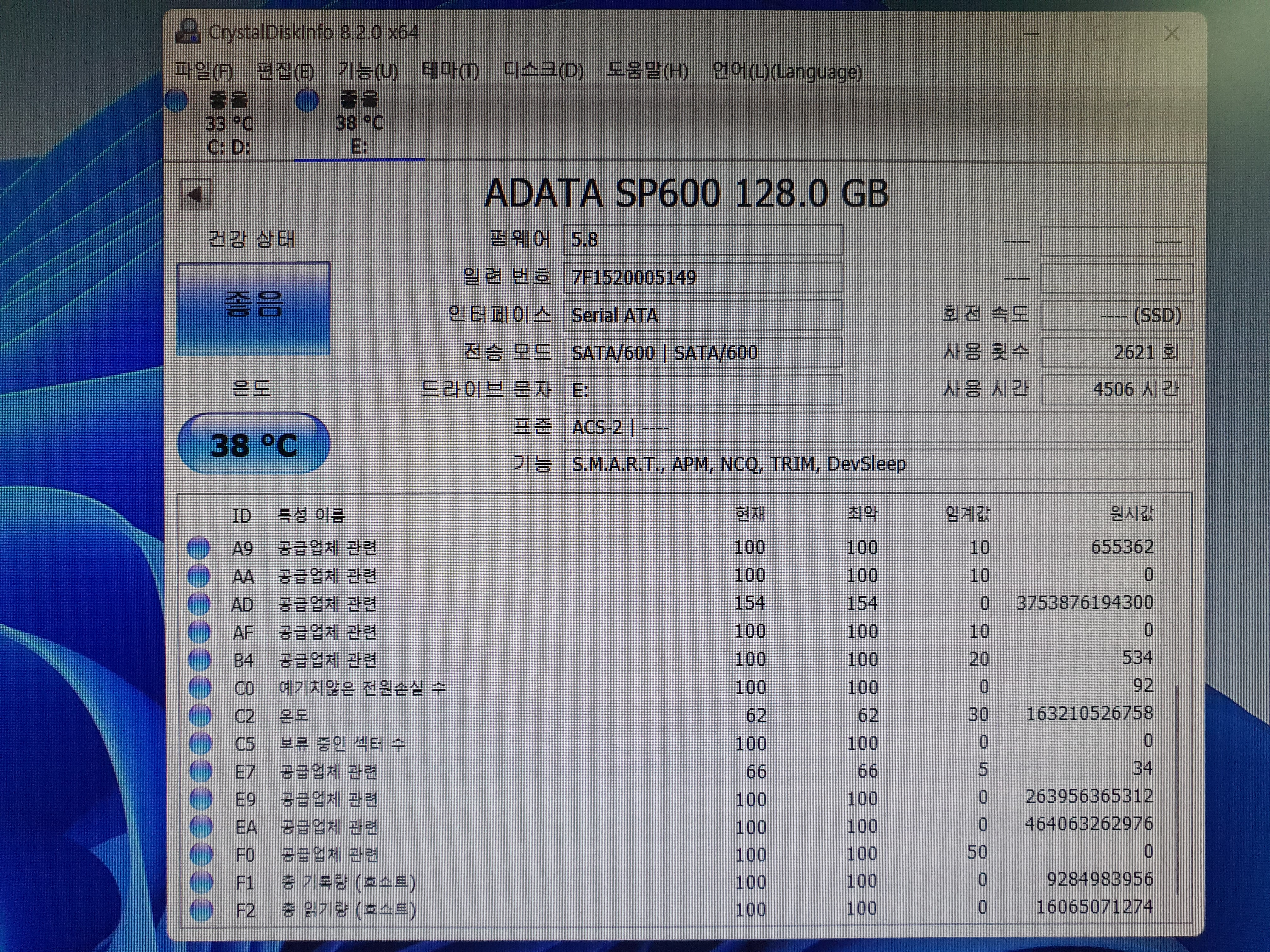Click the power on hours field 4506 시간
Screen dimensions: 1270x952
[1117, 390]
